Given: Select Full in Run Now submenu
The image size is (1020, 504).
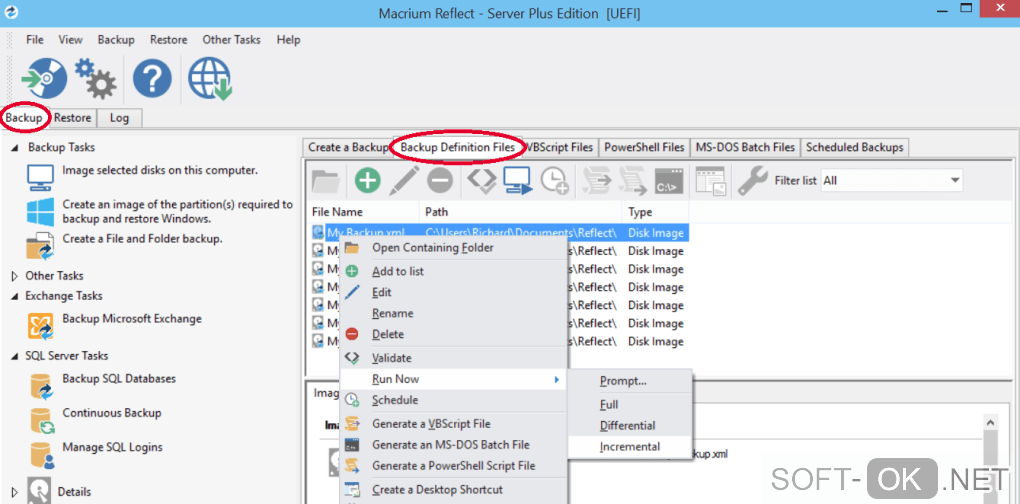Looking at the screenshot, I should [x=630, y=405].
